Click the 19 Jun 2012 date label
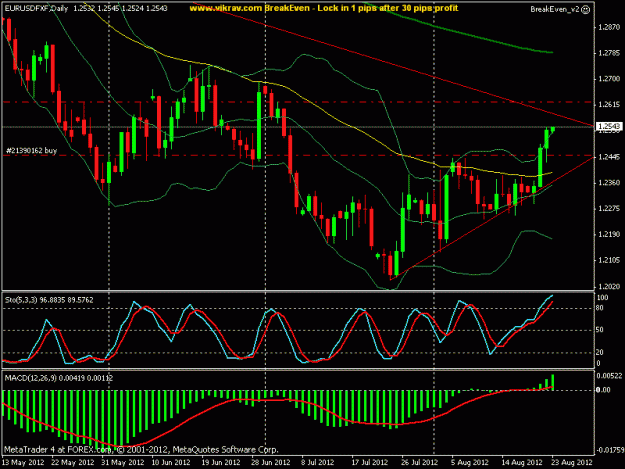 (220, 463)
